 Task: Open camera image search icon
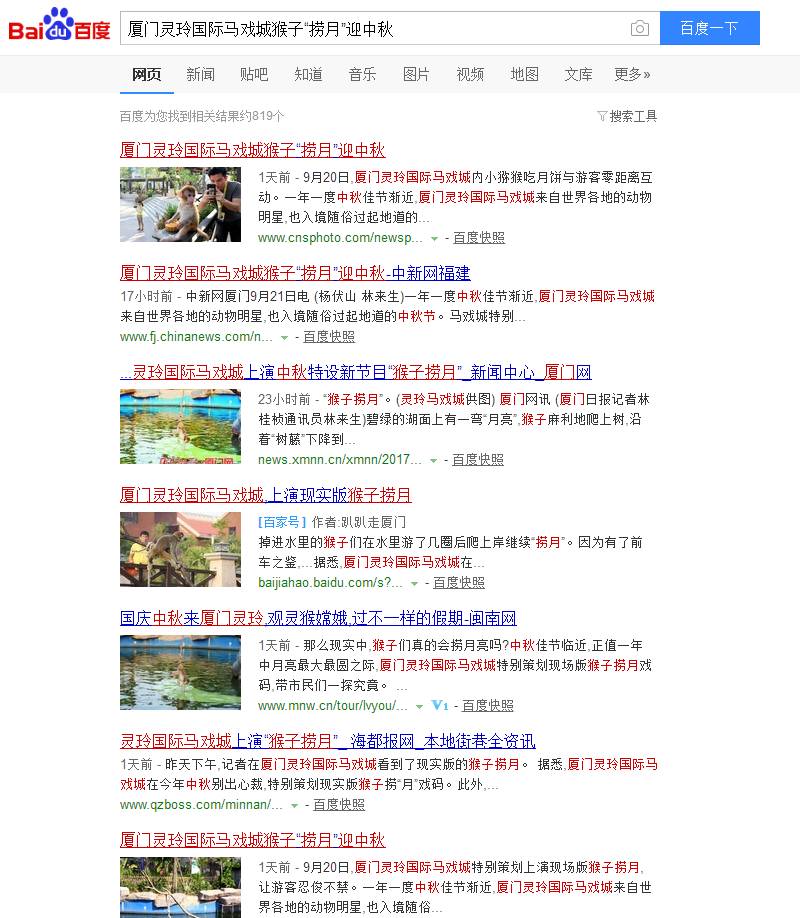(x=640, y=28)
